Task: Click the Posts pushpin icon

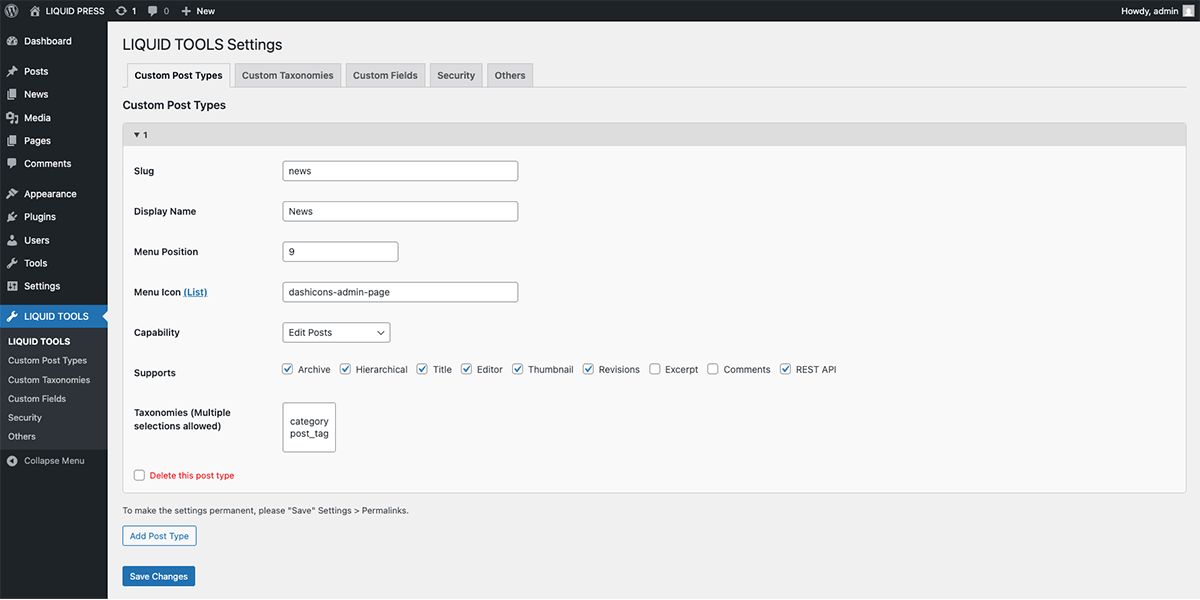Action: pos(12,71)
